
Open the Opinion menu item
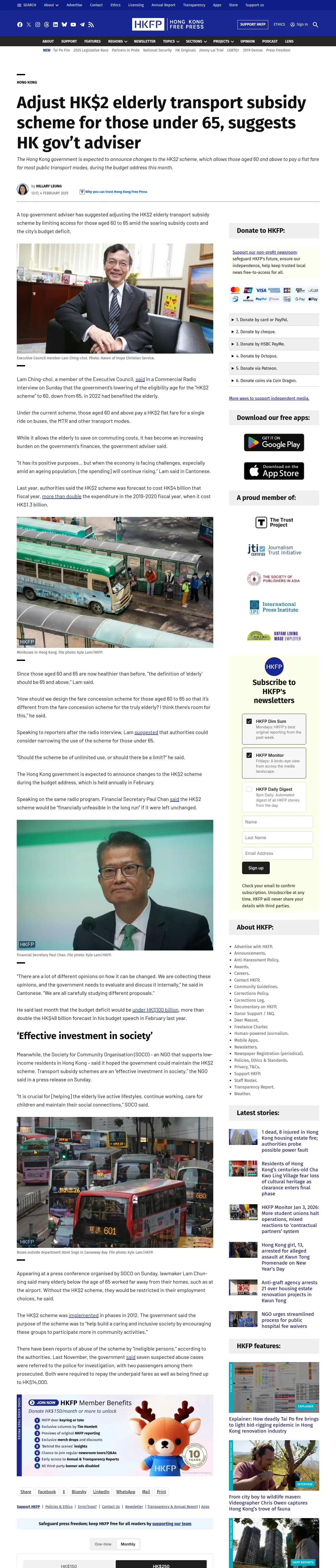click(248, 41)
